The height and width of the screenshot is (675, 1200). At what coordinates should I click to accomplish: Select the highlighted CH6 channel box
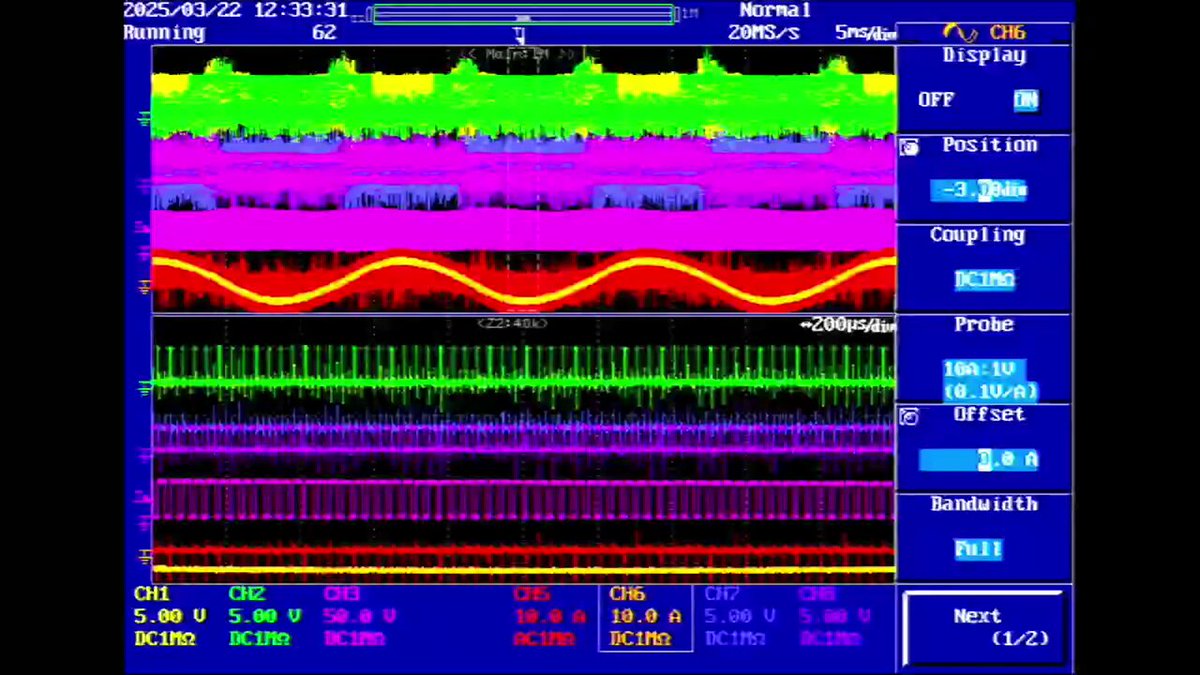pos(645,617)
